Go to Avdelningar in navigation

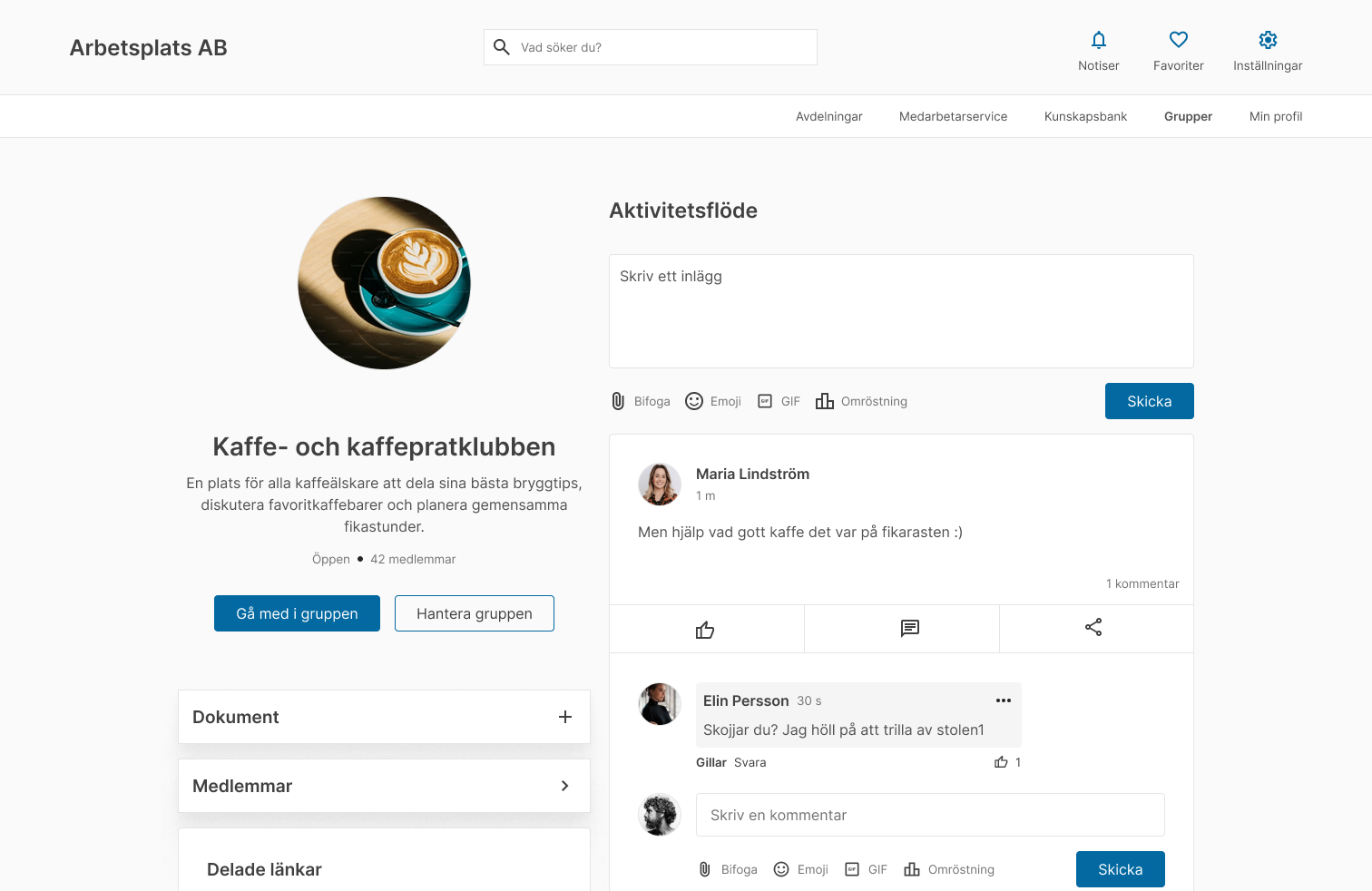tap(828, 116)
